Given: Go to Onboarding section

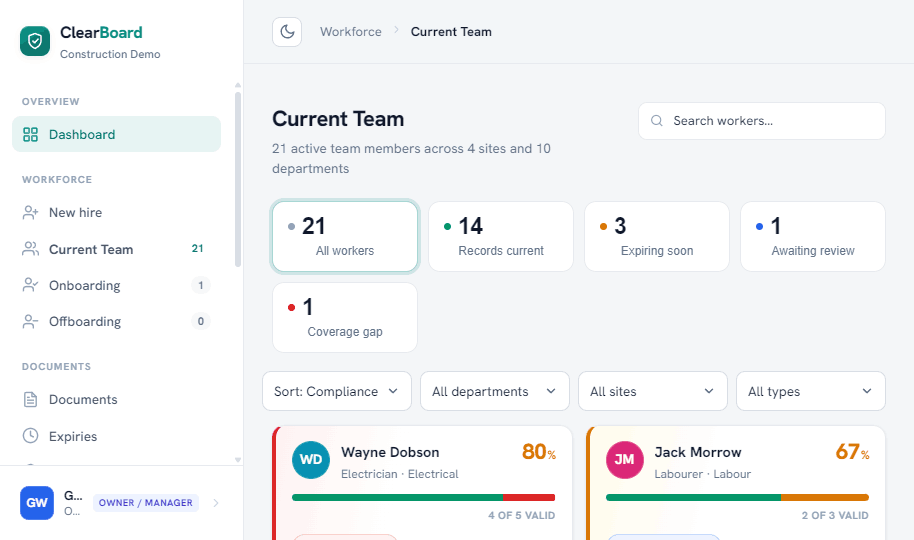Looking at the screenshot, I should (x=117, y=285).
